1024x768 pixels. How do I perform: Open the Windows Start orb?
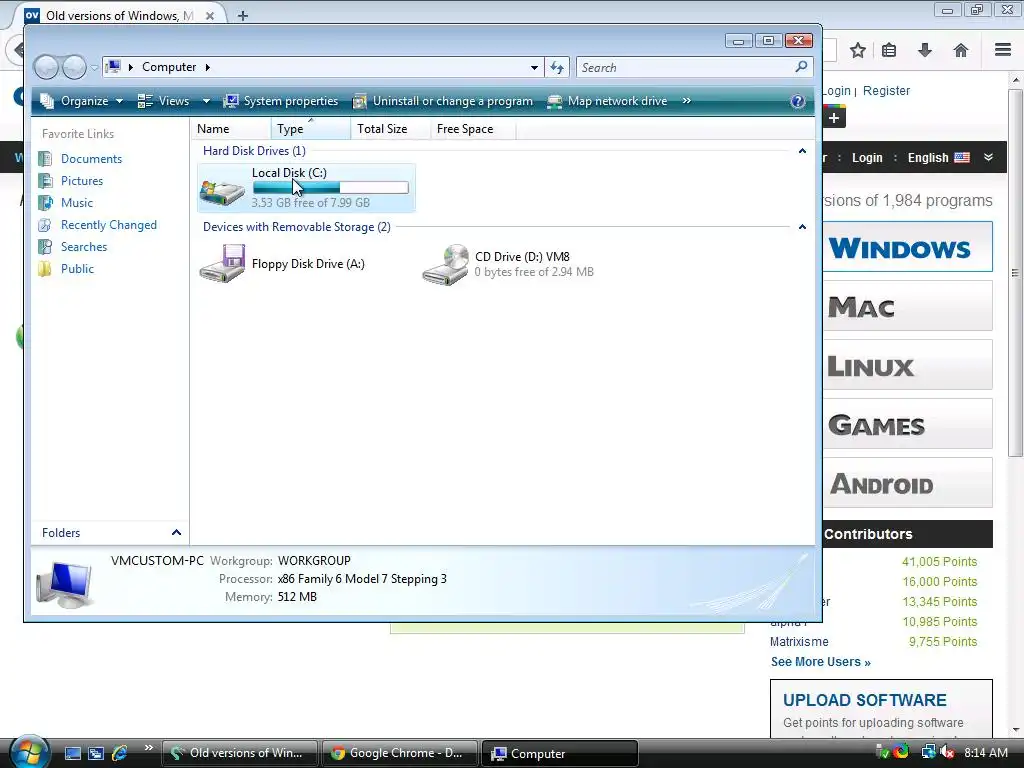point(29,752)
